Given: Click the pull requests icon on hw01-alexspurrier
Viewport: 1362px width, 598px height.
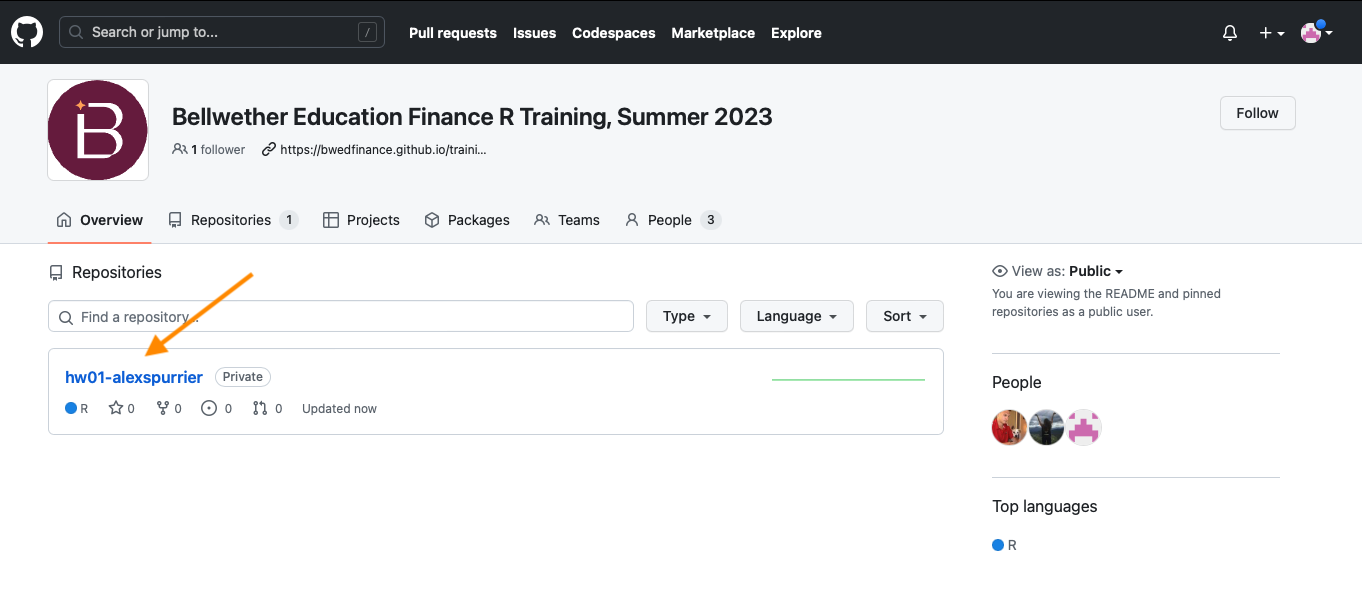Looking at the screenshot, I should click(260, 408).
